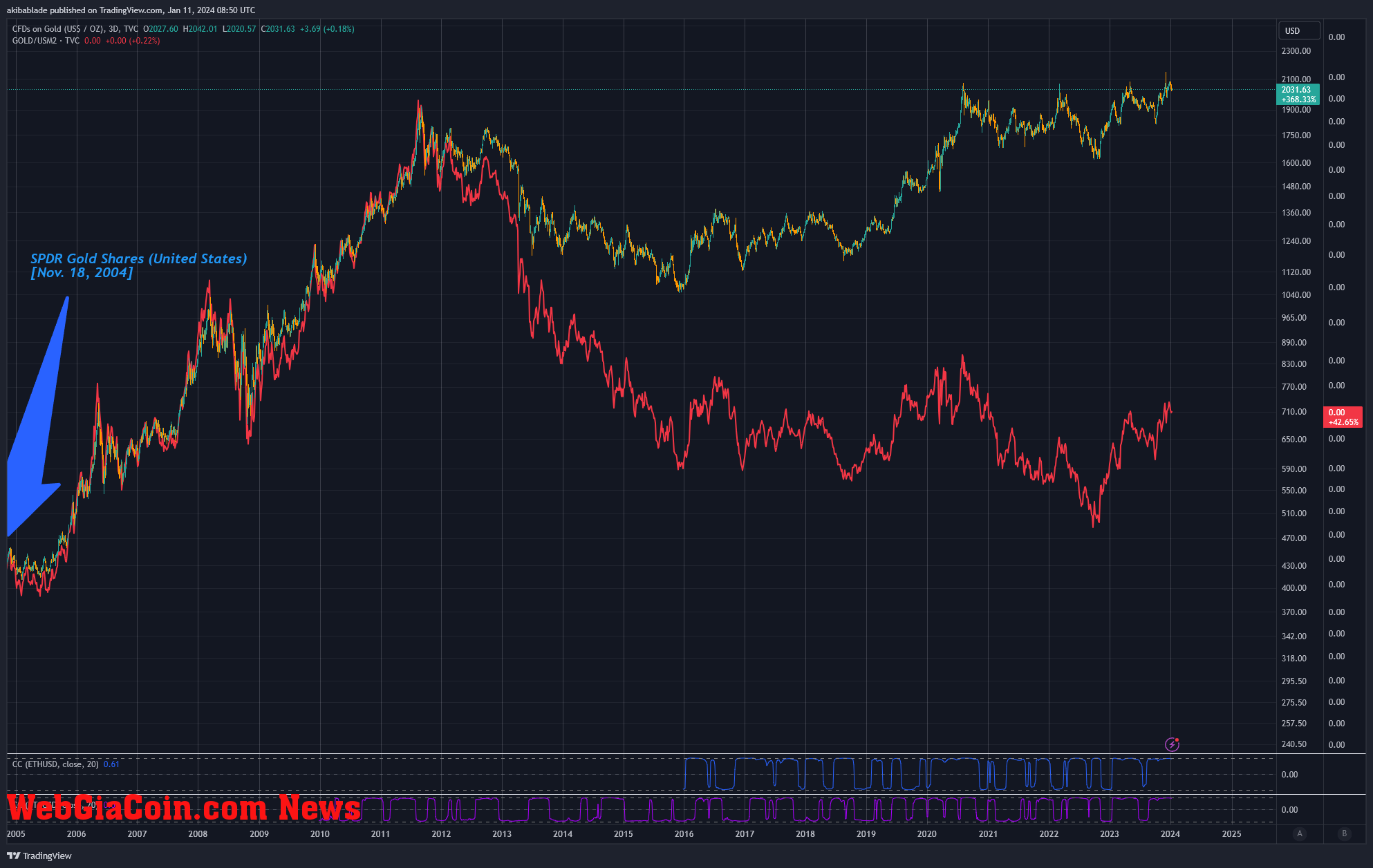Click the 2012 label on time axis

click(441, 833)
